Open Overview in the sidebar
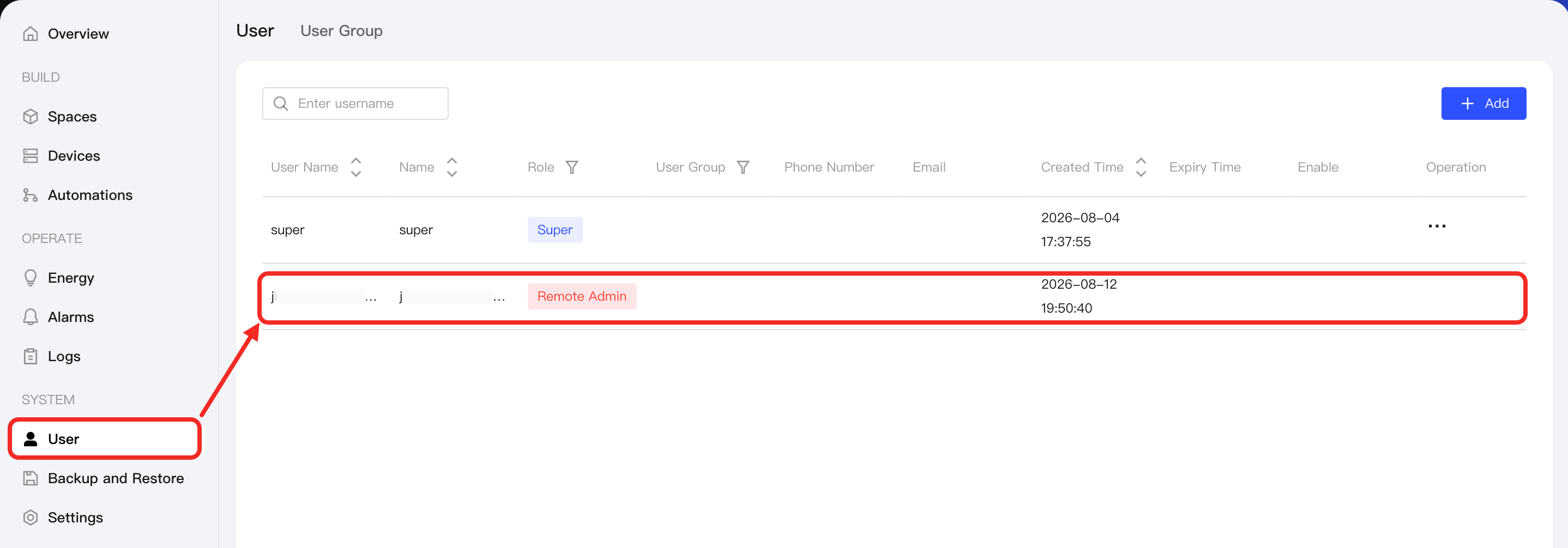Image resolution: width=1568 pixels, height=548 pixels. pos(79,34)
